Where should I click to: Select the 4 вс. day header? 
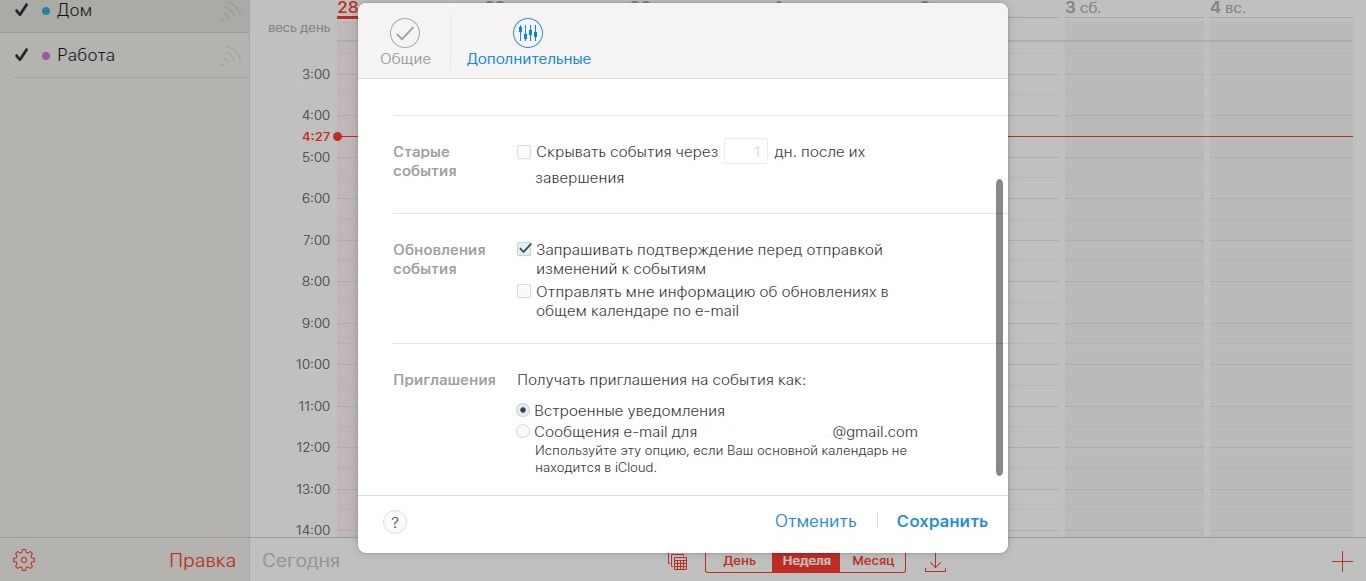[x=1229, y=8]
